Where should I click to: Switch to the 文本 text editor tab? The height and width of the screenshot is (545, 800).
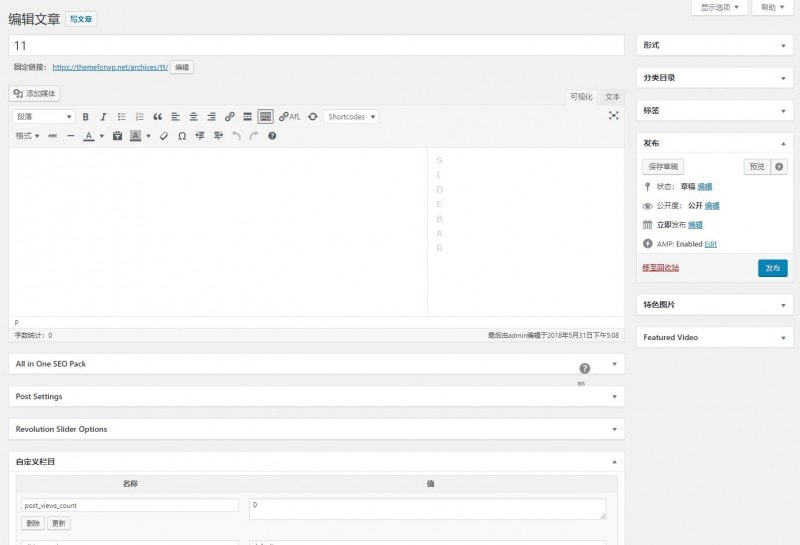(x=612, y=97)
